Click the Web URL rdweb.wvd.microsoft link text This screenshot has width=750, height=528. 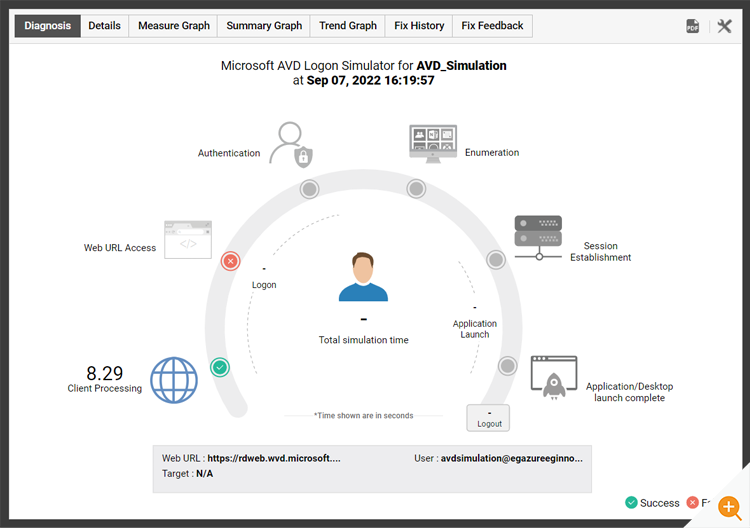(x=274, y=458)
